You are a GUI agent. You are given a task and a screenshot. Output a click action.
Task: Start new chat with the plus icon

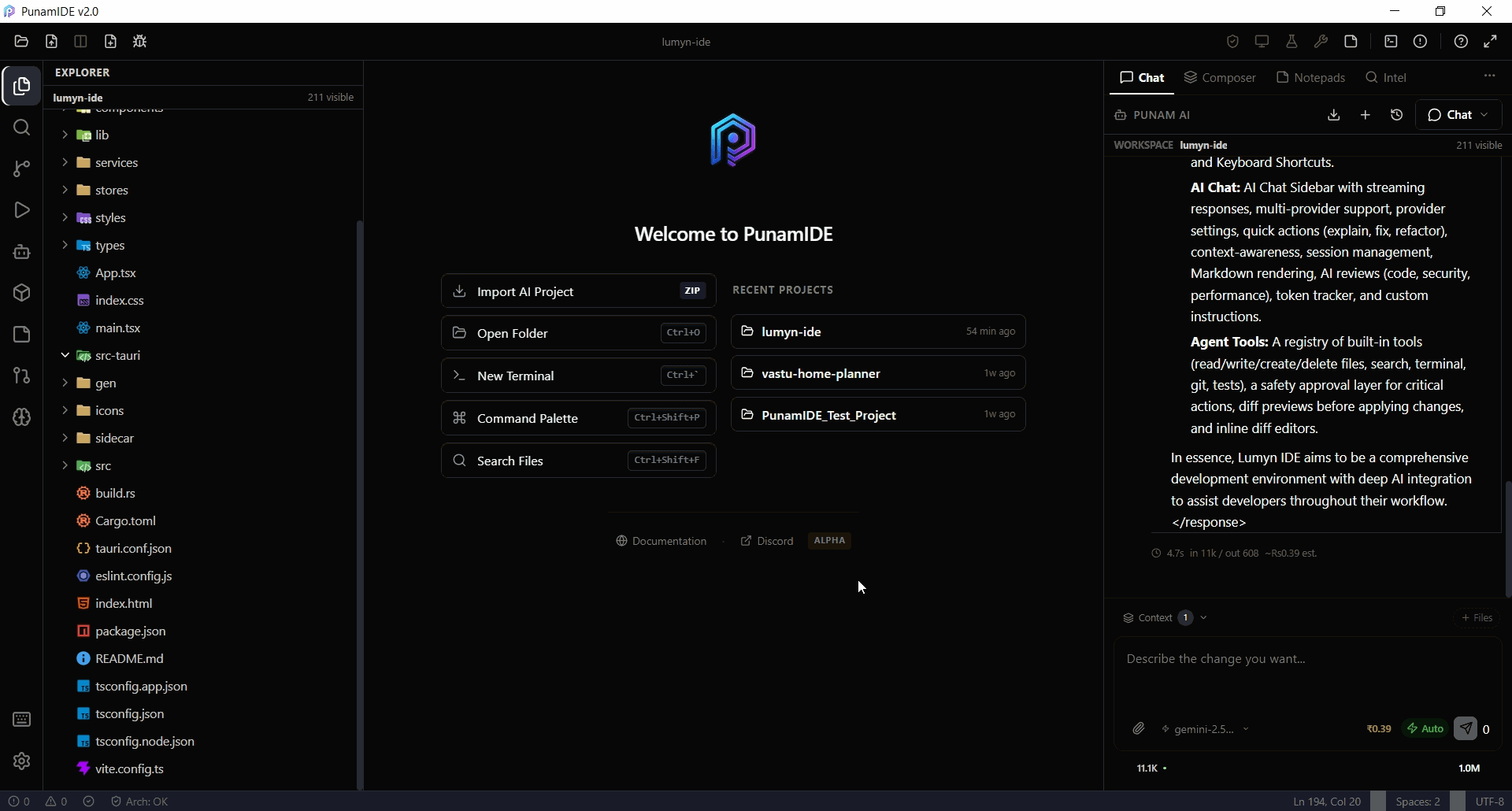click(x=1366, y=115)
